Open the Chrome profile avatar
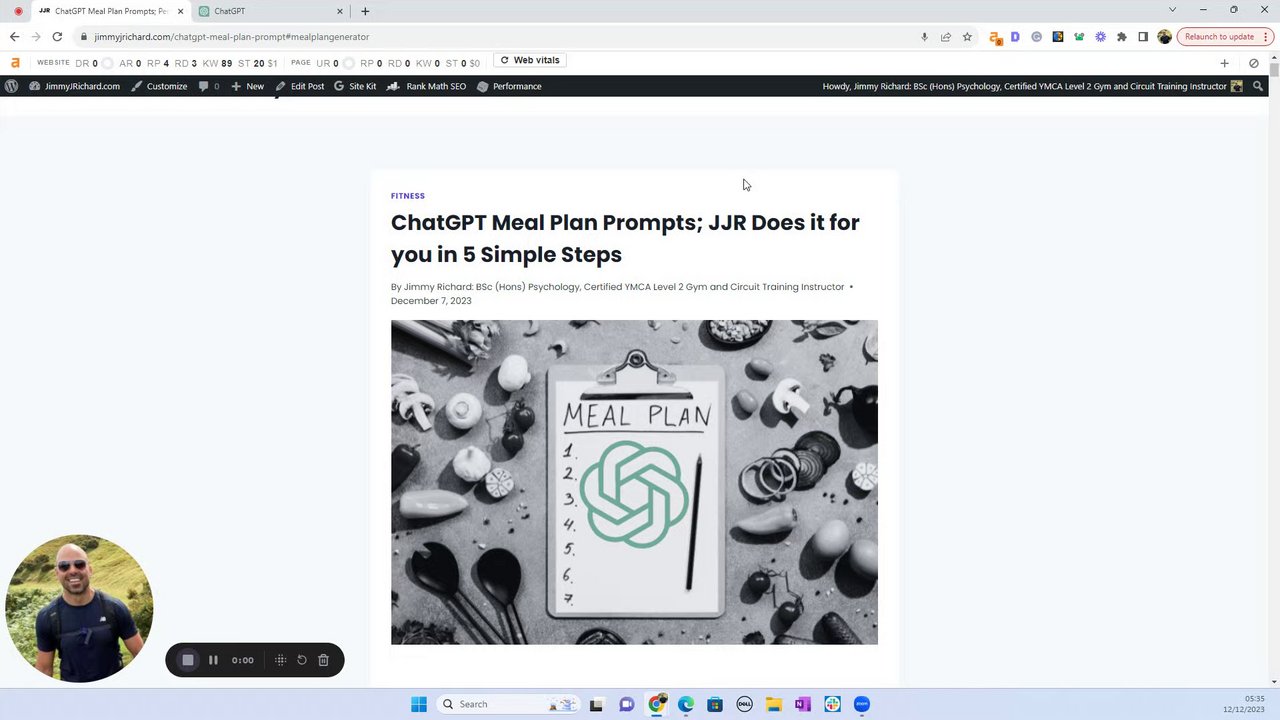This screenshot has width=1280, height=720. pyautogui.click(x=1164, y=37)
